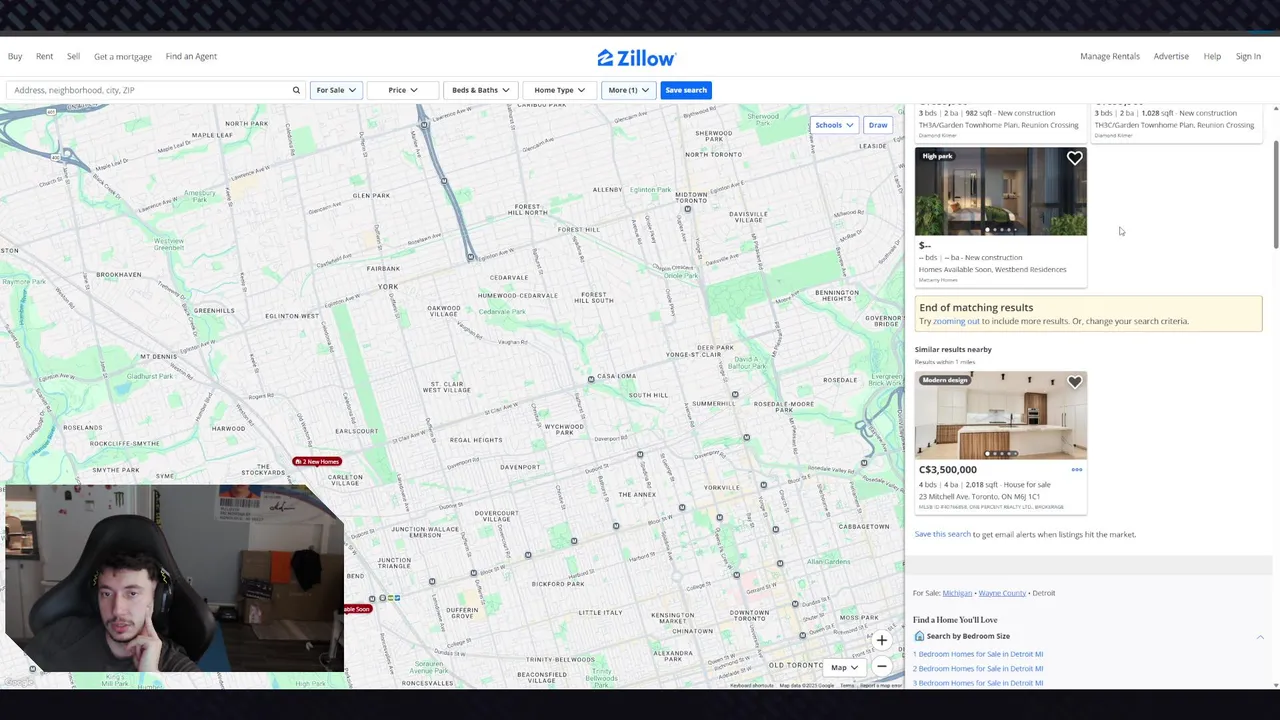Click Advertise in the top navigation
The width and height of the screenshot is (1280, 720).
pos(1171,56)
